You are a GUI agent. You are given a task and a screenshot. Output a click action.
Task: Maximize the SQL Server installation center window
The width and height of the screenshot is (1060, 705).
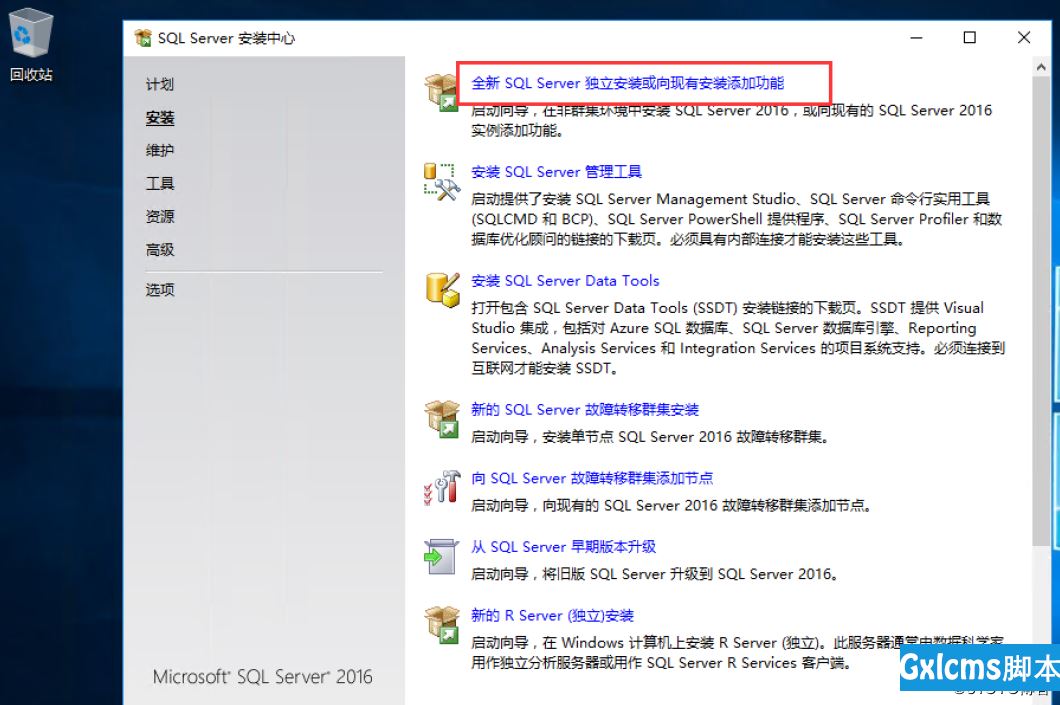pos(969,38)
